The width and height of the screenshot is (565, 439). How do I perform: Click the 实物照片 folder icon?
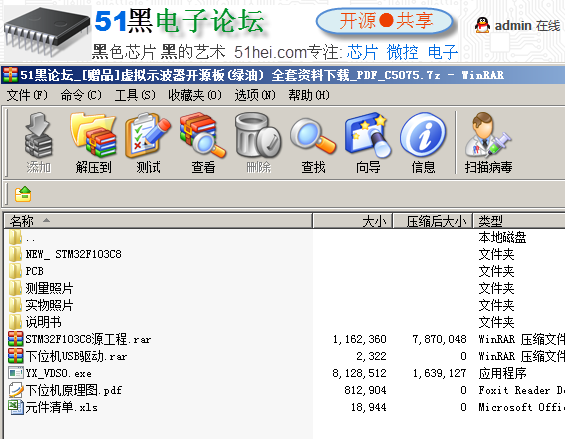tap(15, 305)
